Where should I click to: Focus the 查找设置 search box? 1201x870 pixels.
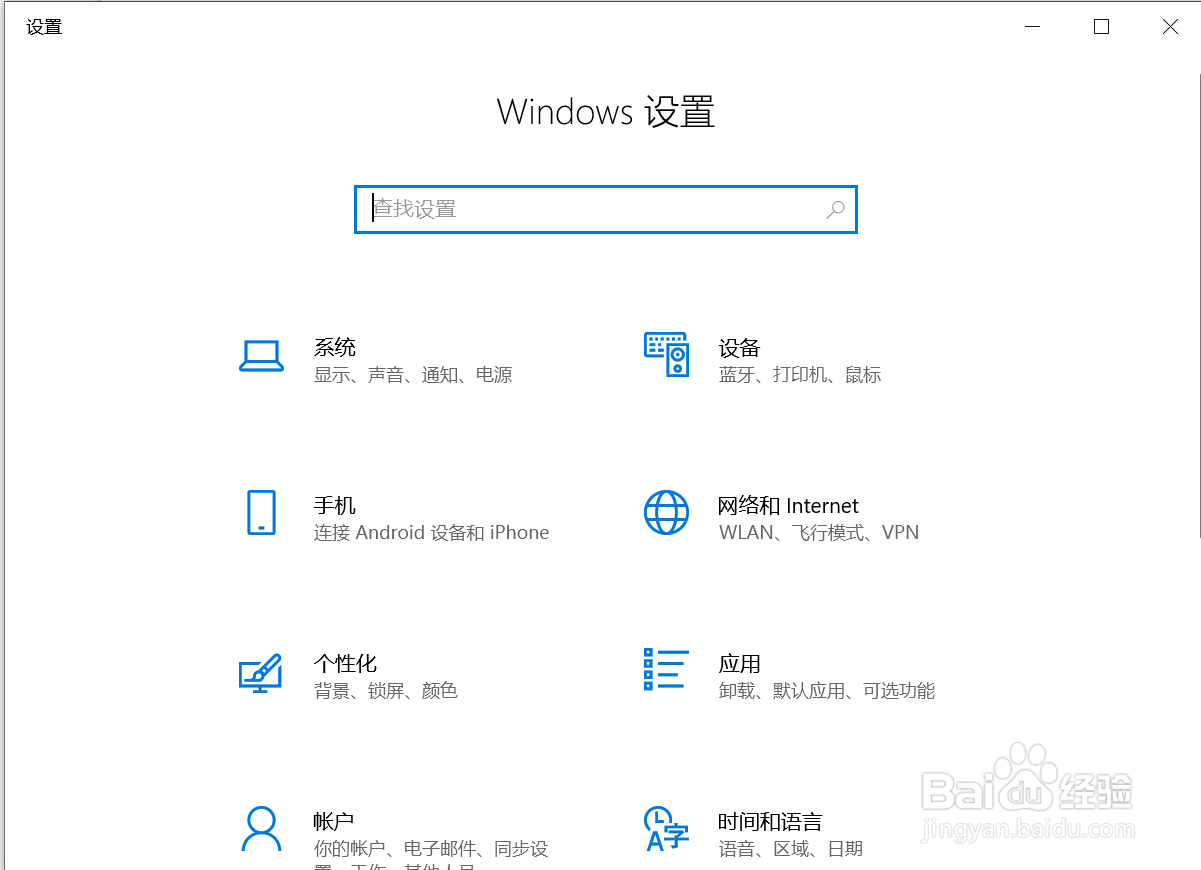point(606,210)
